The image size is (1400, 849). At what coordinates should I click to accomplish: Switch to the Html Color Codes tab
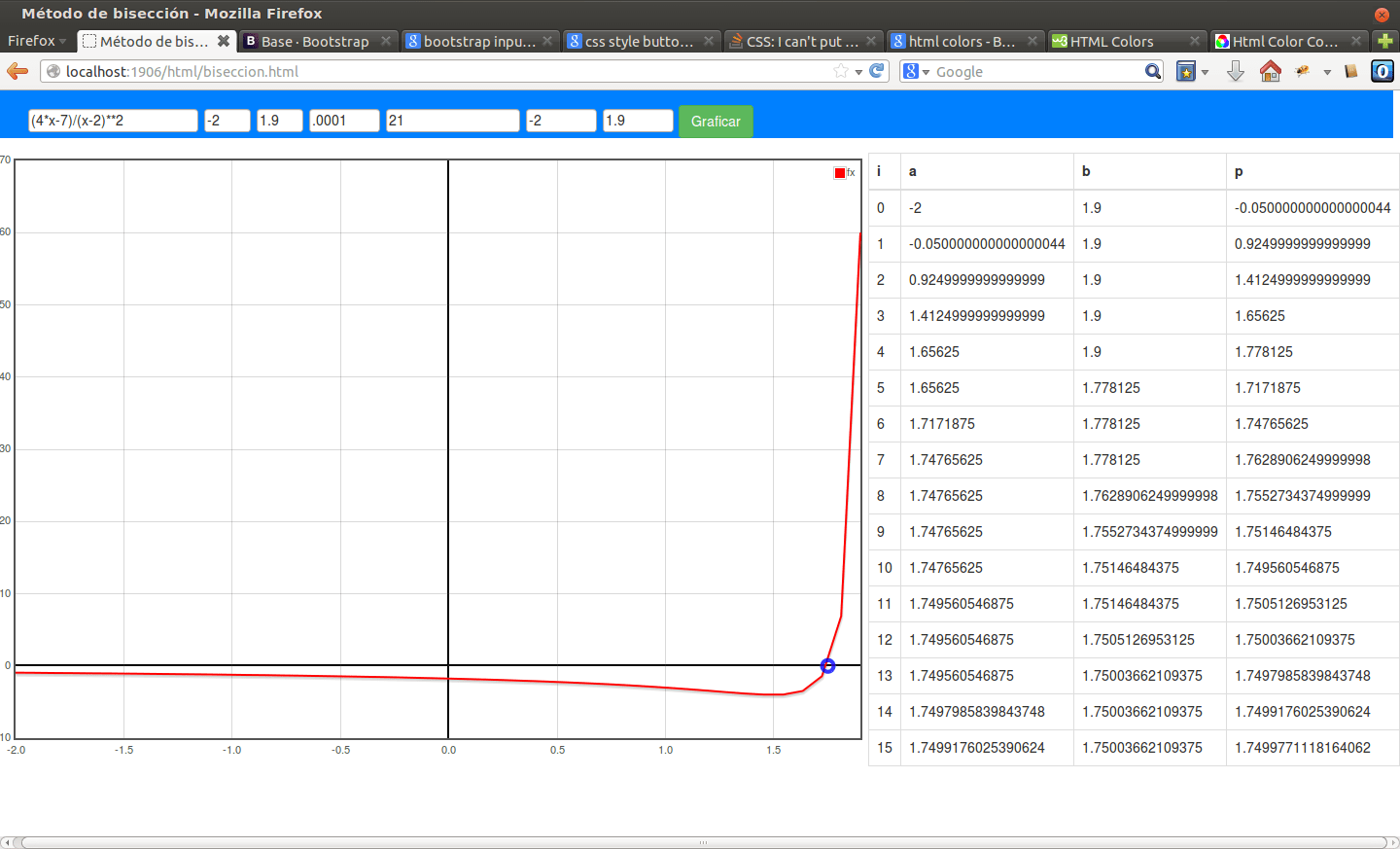[1288, 41]
